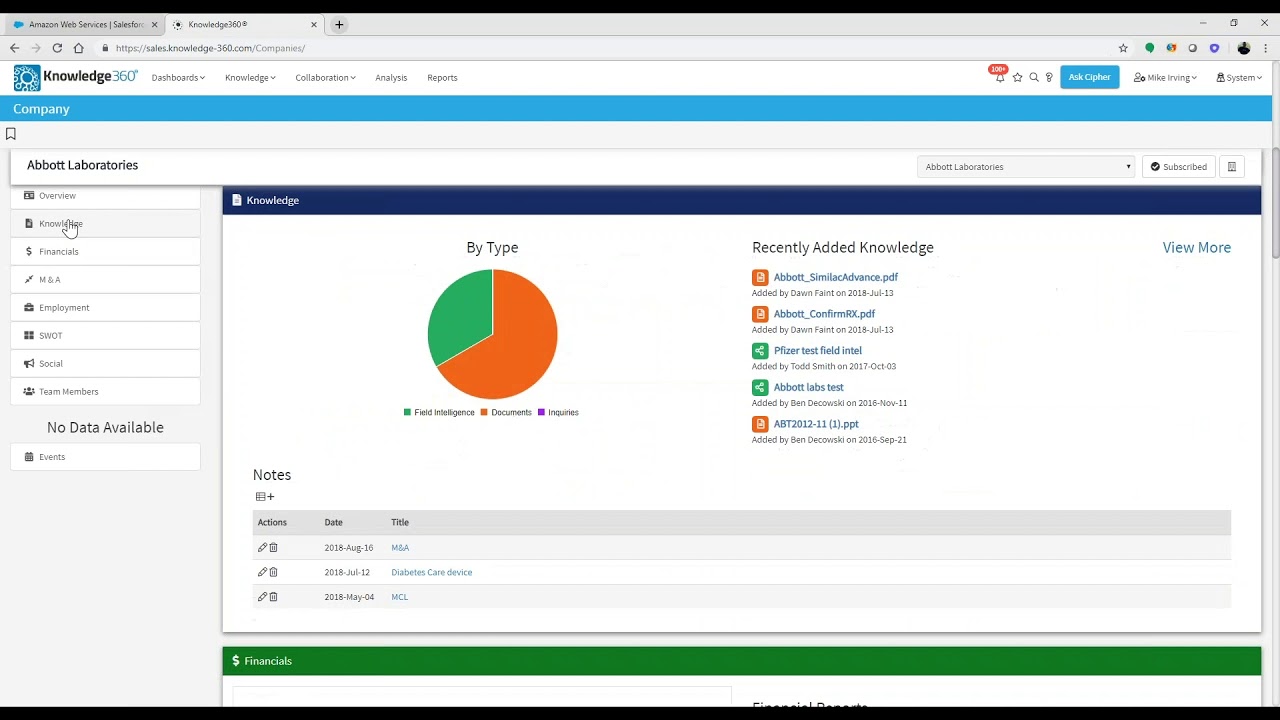Select Financials in the sidebar

105,252
